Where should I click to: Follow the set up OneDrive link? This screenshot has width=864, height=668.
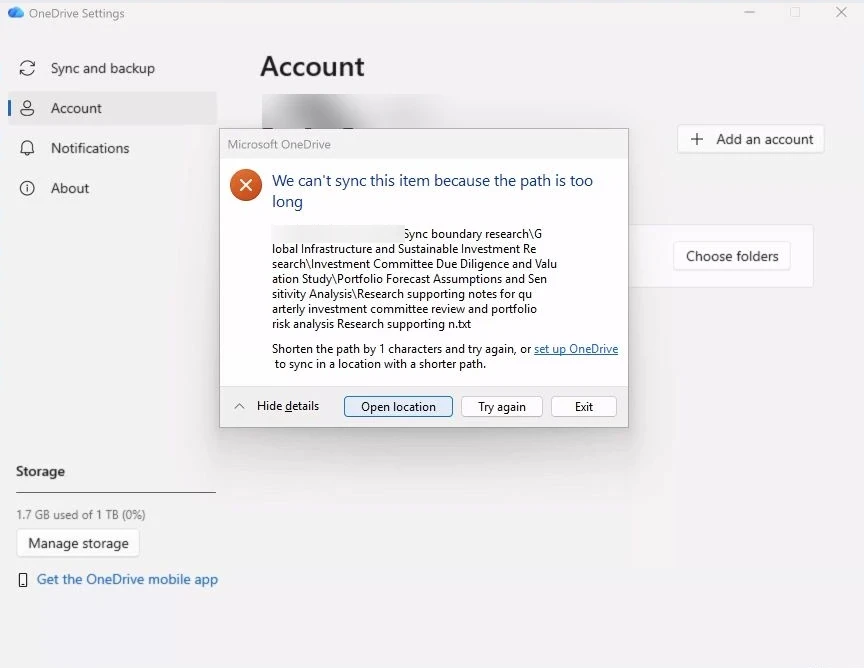576,349
